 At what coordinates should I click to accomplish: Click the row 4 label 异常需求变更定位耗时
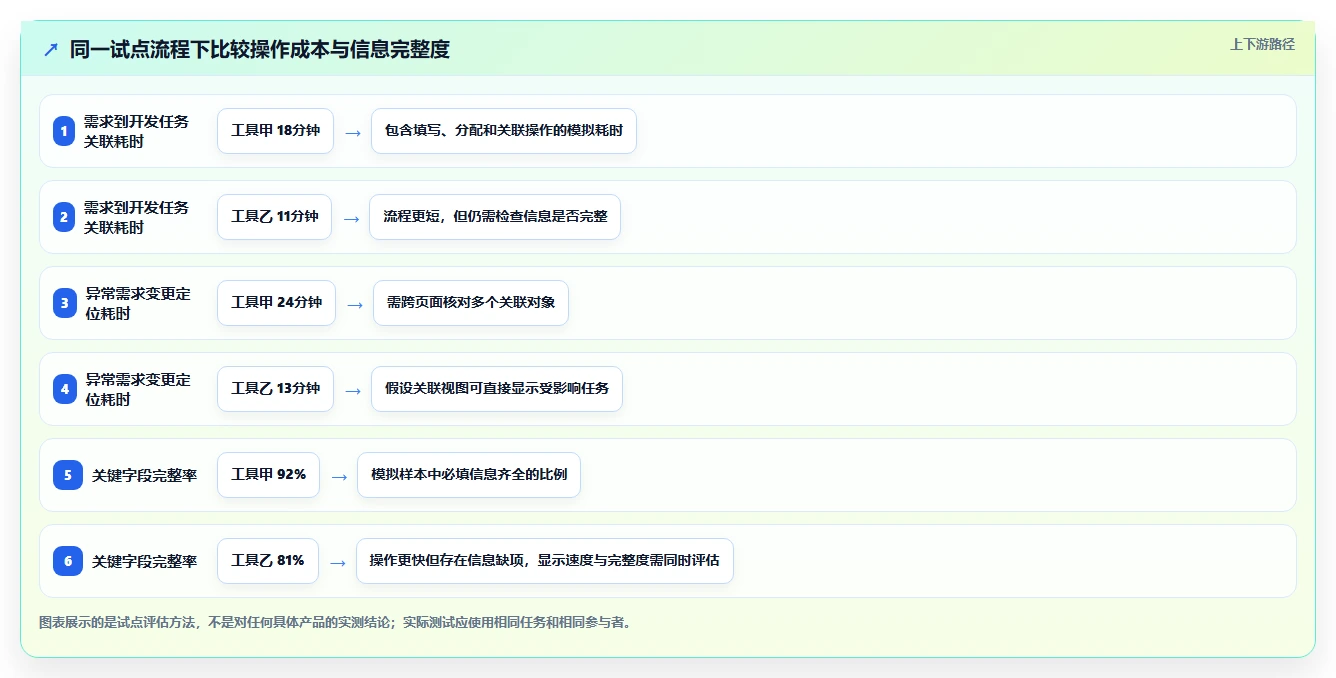click(138, 389)
